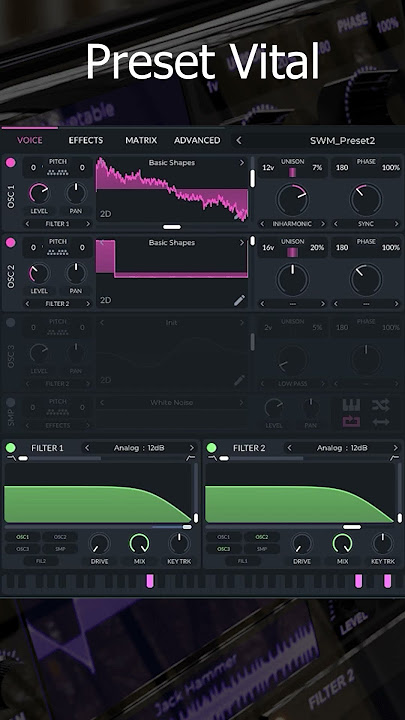Switch to the EFFECTS tab
The width and height of the screenshot is (405, 720).
(x=86, y=141)
